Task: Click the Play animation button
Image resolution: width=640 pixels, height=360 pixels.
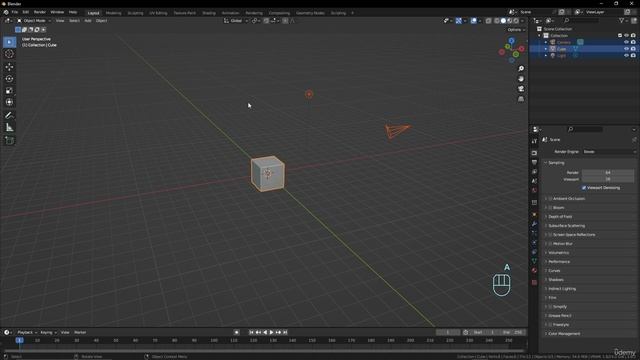Action: 271,332
